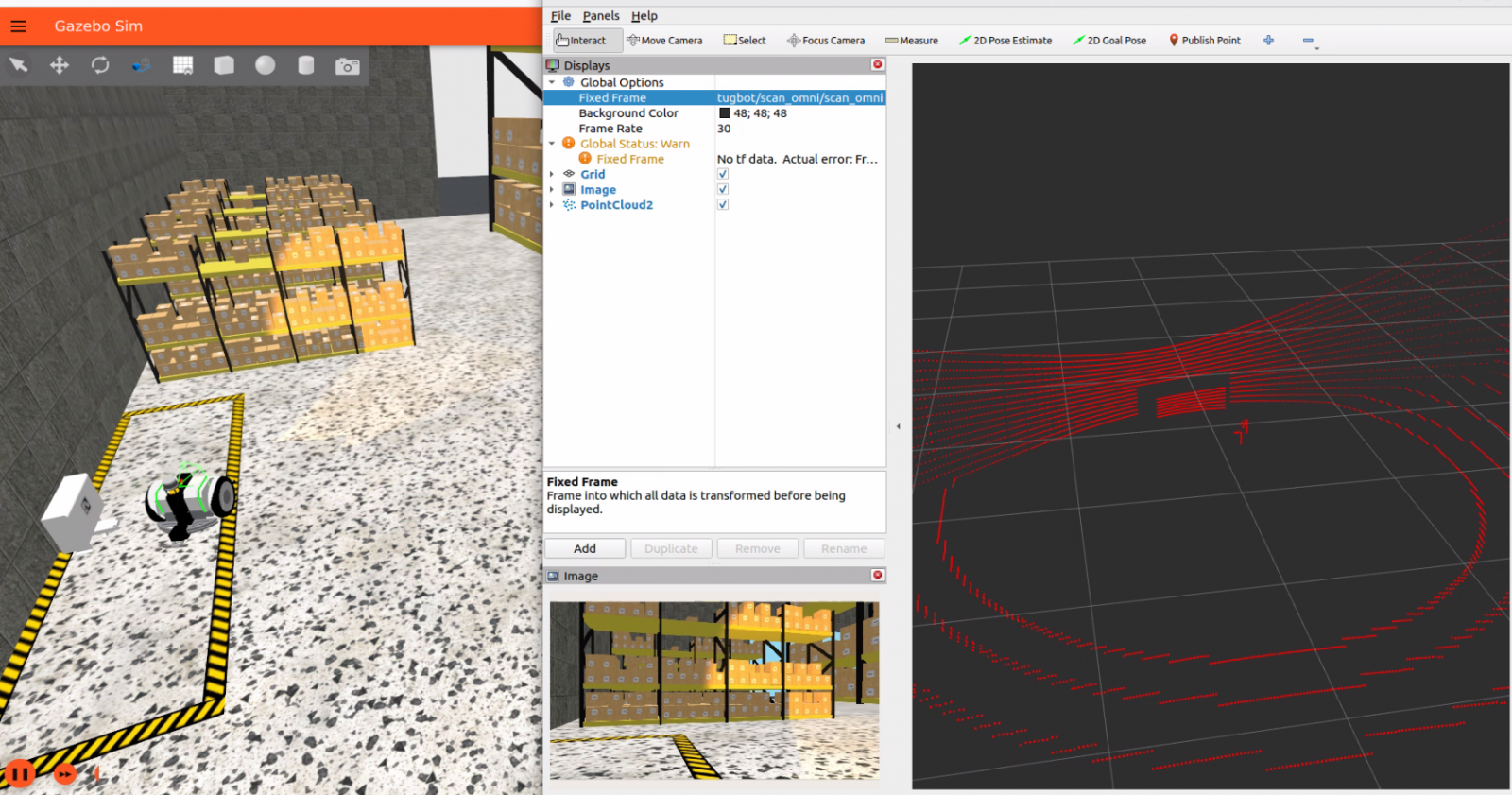Disable the Grid display checkbox

(723, 174)
